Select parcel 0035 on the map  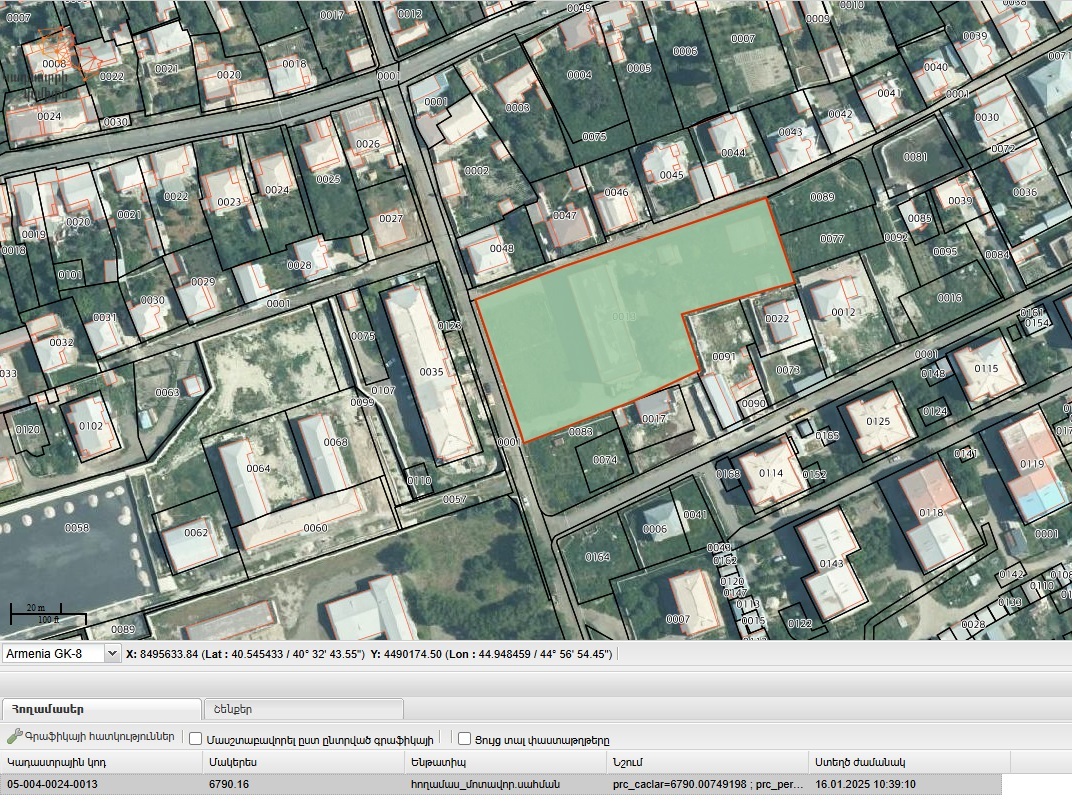[431, 372]
